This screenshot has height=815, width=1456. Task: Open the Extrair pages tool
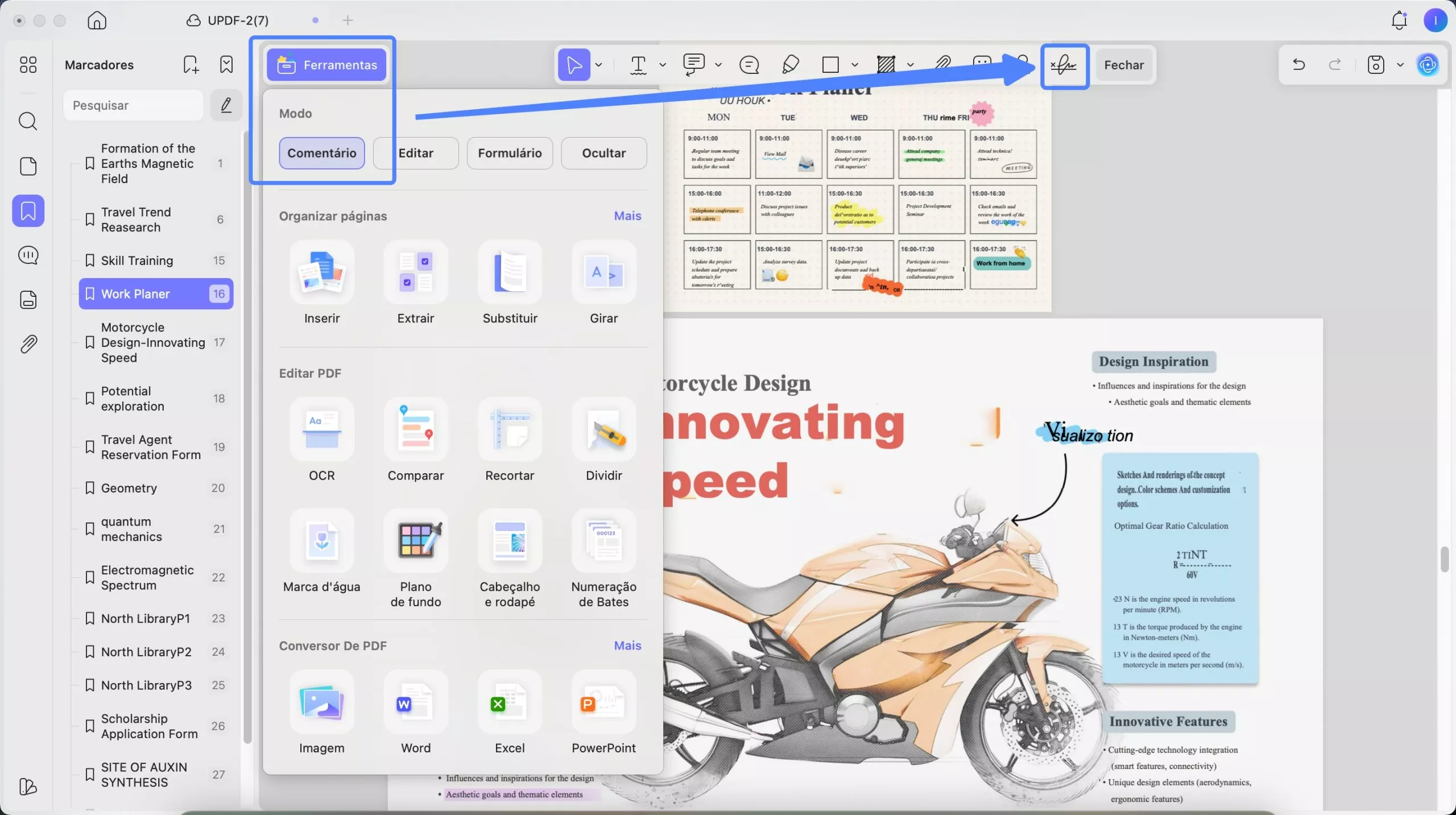(416, 283)
